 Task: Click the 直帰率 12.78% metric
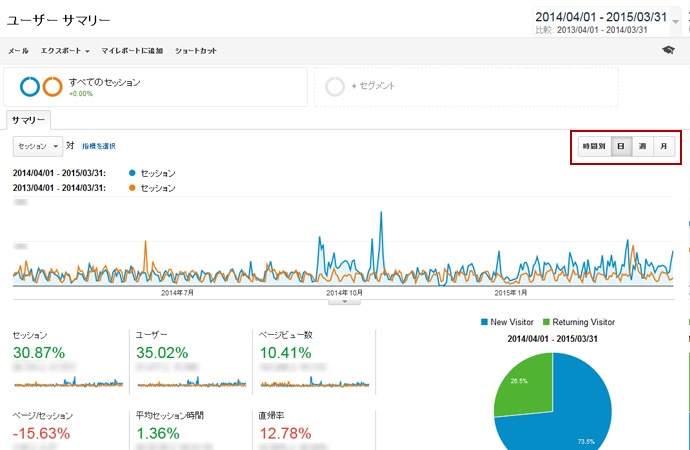click(x=285, y=433)
